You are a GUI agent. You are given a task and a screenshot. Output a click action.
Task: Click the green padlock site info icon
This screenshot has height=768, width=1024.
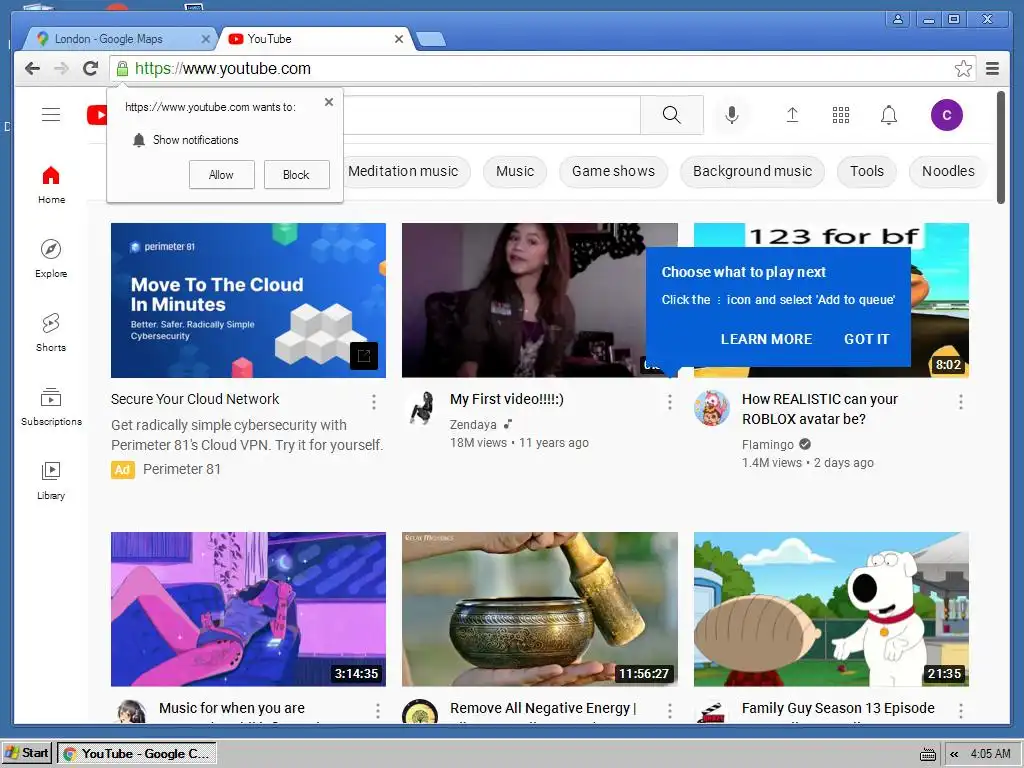click(122, 69)
